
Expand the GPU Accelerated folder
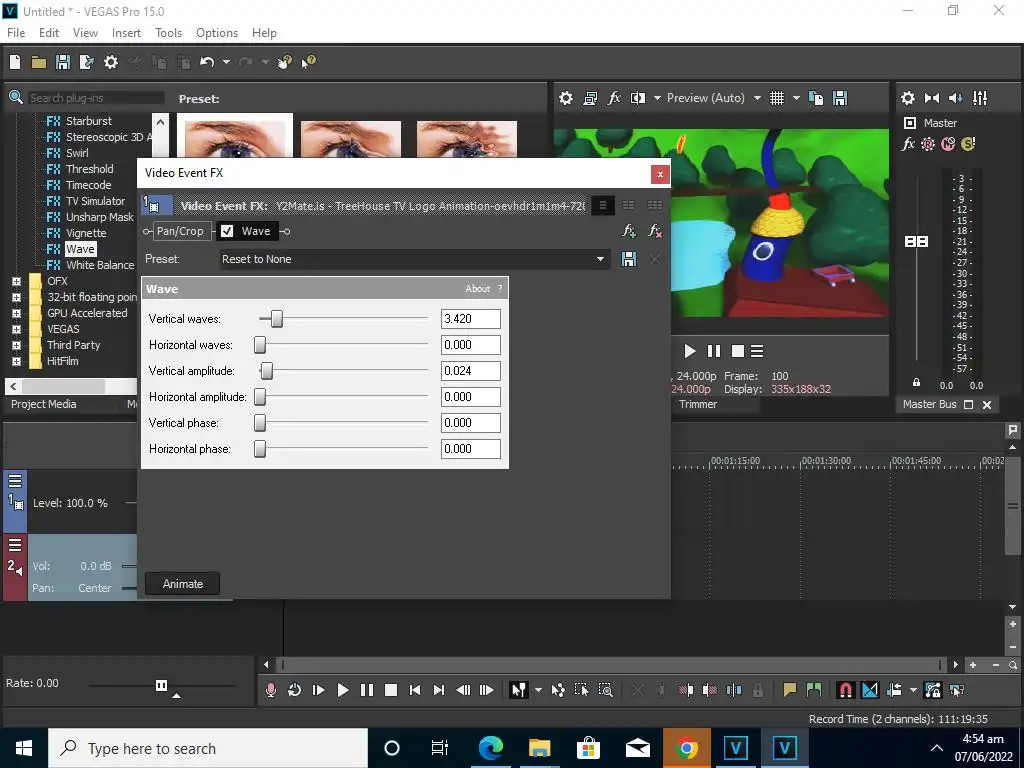pyautogui.click(x=16, y=313)
